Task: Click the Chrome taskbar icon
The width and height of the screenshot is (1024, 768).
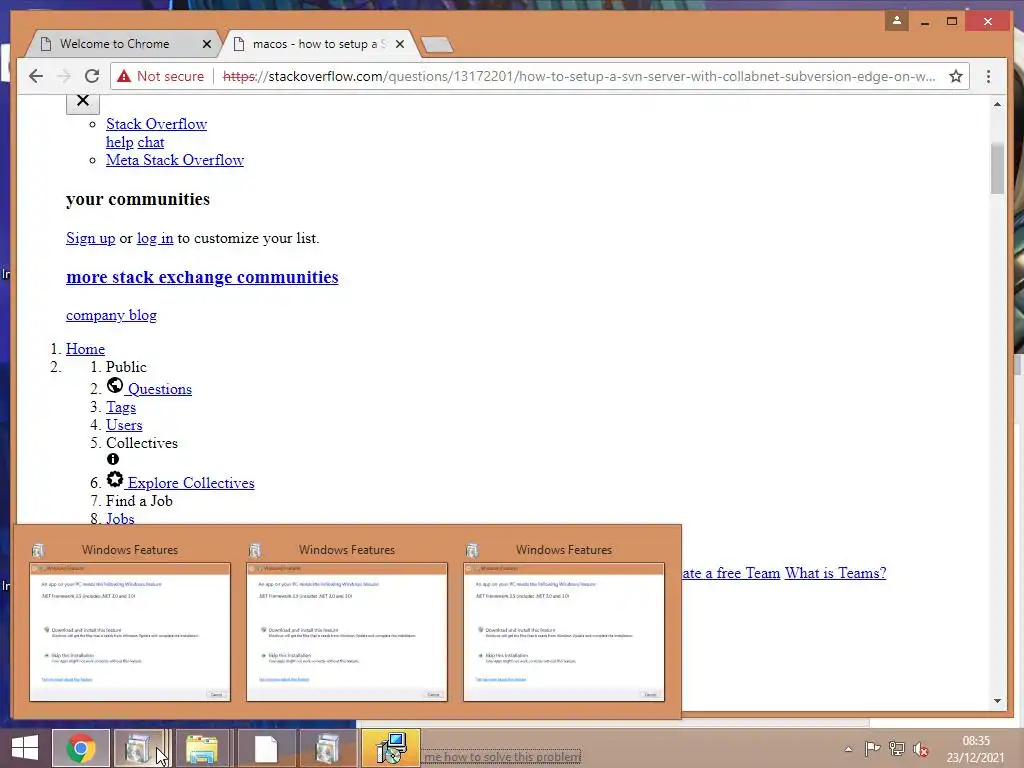Action: (81, 748)
